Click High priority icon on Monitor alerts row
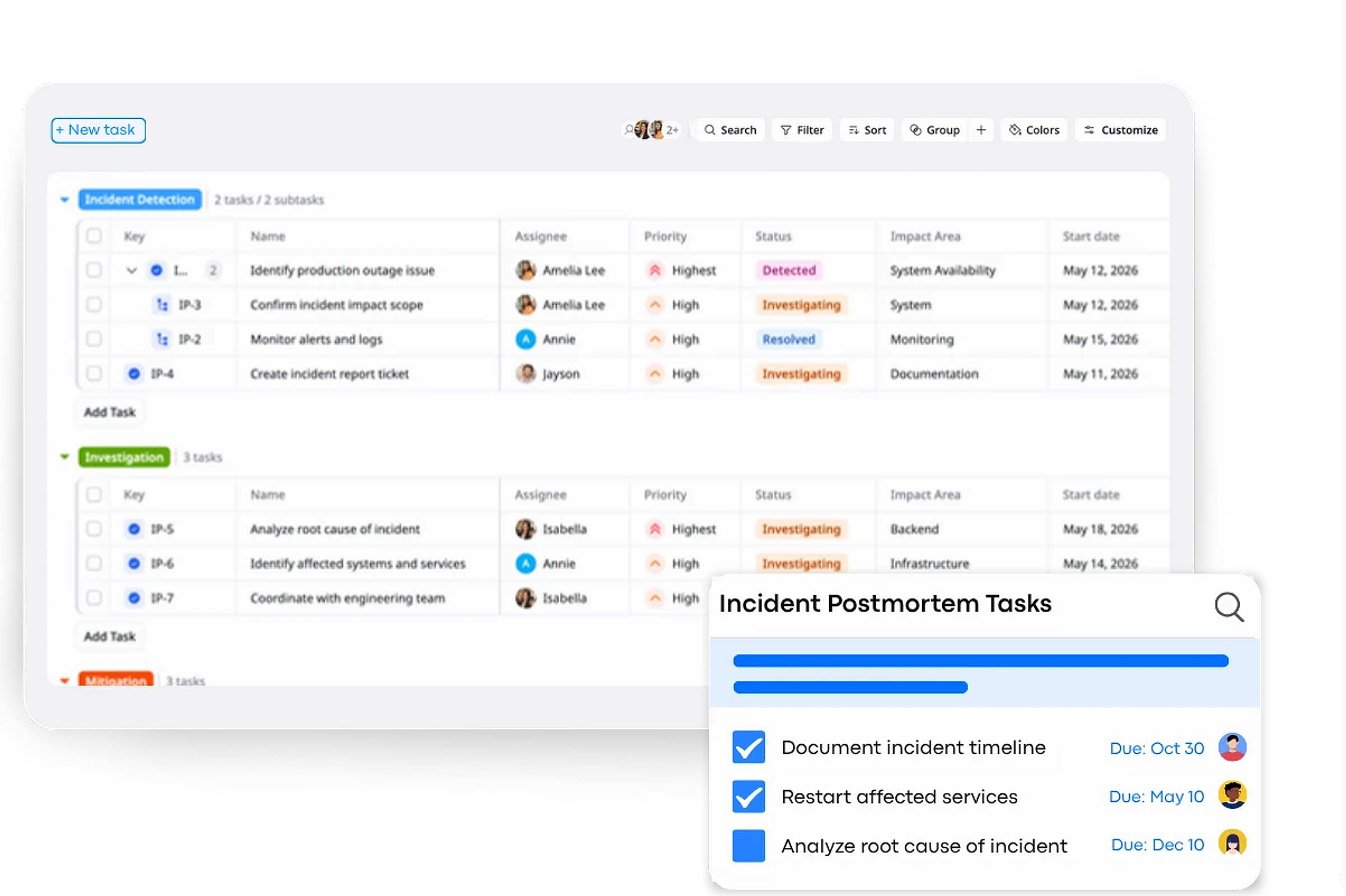 tap(655, 339)
